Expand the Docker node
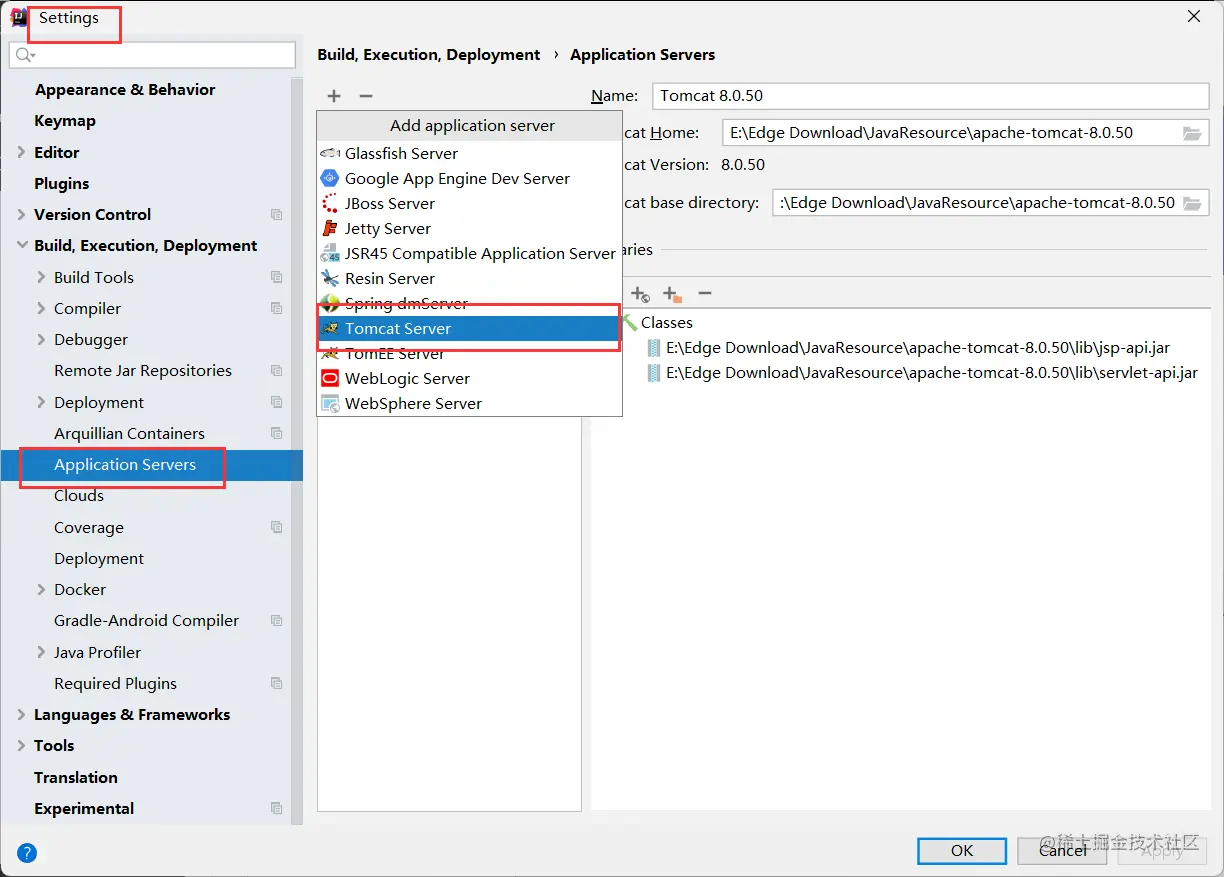This screenshot has width=1224, height=877. pyautogui.click(x=41, y=589)
